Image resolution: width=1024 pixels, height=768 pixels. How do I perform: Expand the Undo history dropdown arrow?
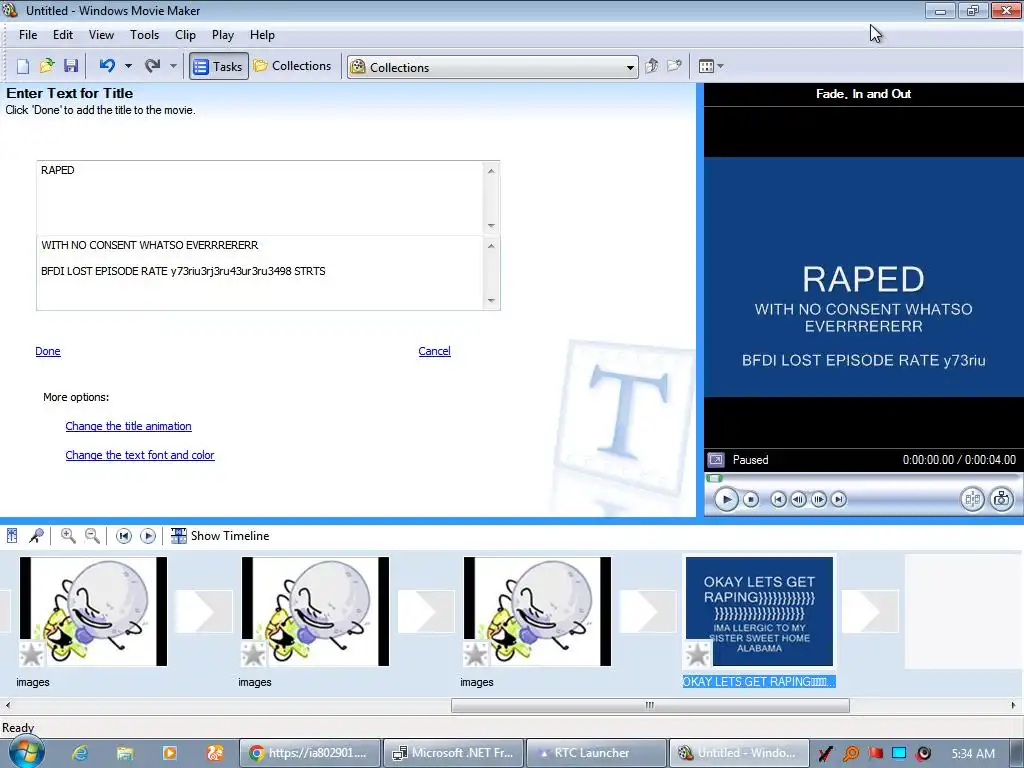(x=128, y=66)
